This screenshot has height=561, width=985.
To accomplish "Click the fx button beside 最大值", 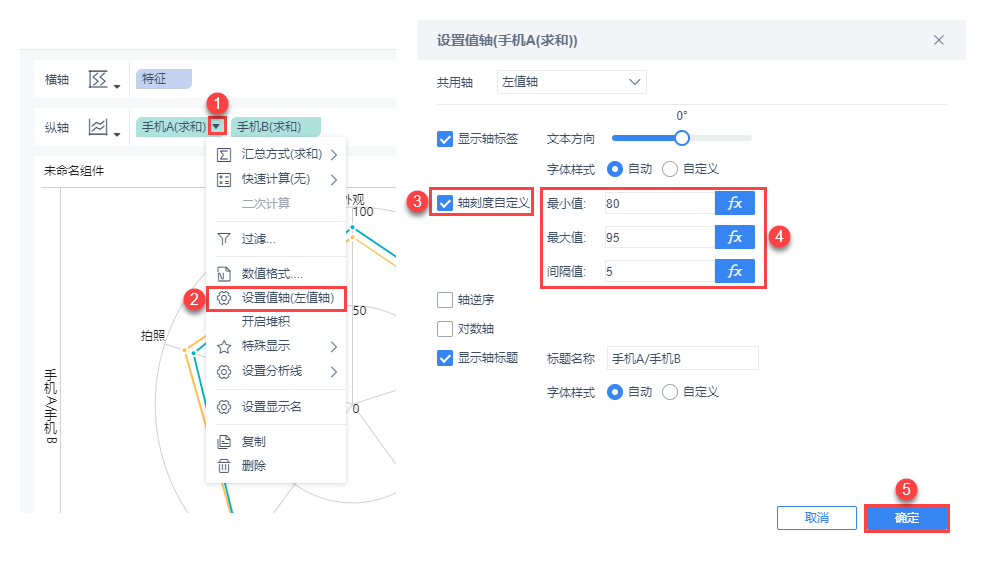I will tap(734, 237).
